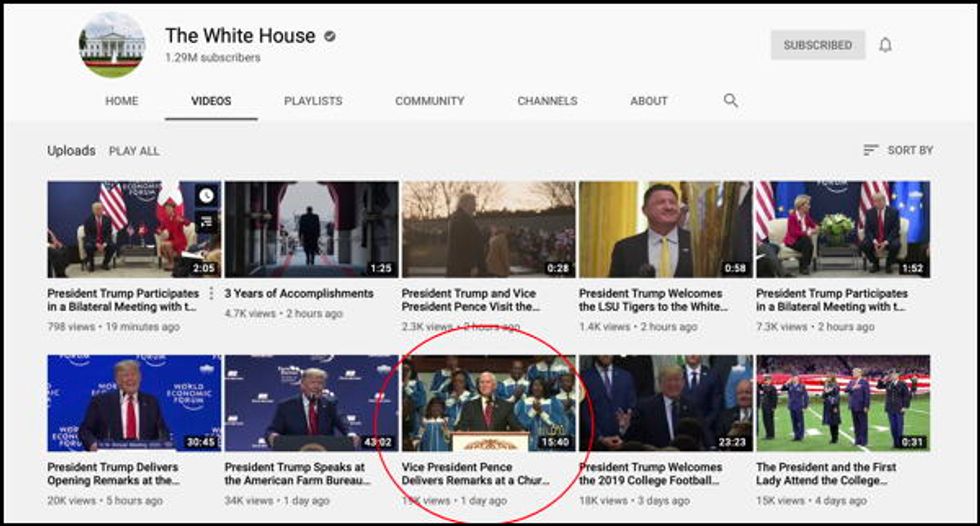Click Add to Queue icon on first thumbnail

(206, 222)
